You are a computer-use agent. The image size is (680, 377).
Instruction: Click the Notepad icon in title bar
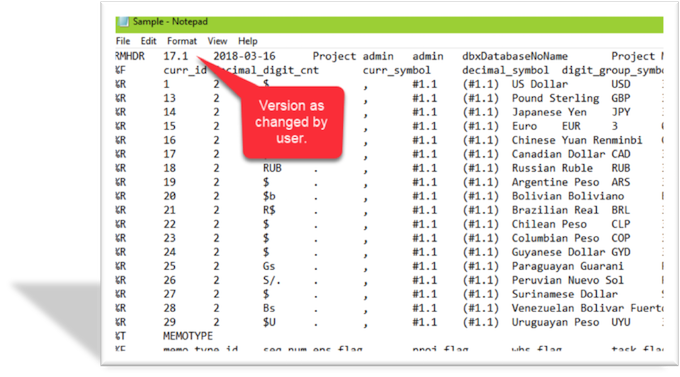(x=124, y=22)
